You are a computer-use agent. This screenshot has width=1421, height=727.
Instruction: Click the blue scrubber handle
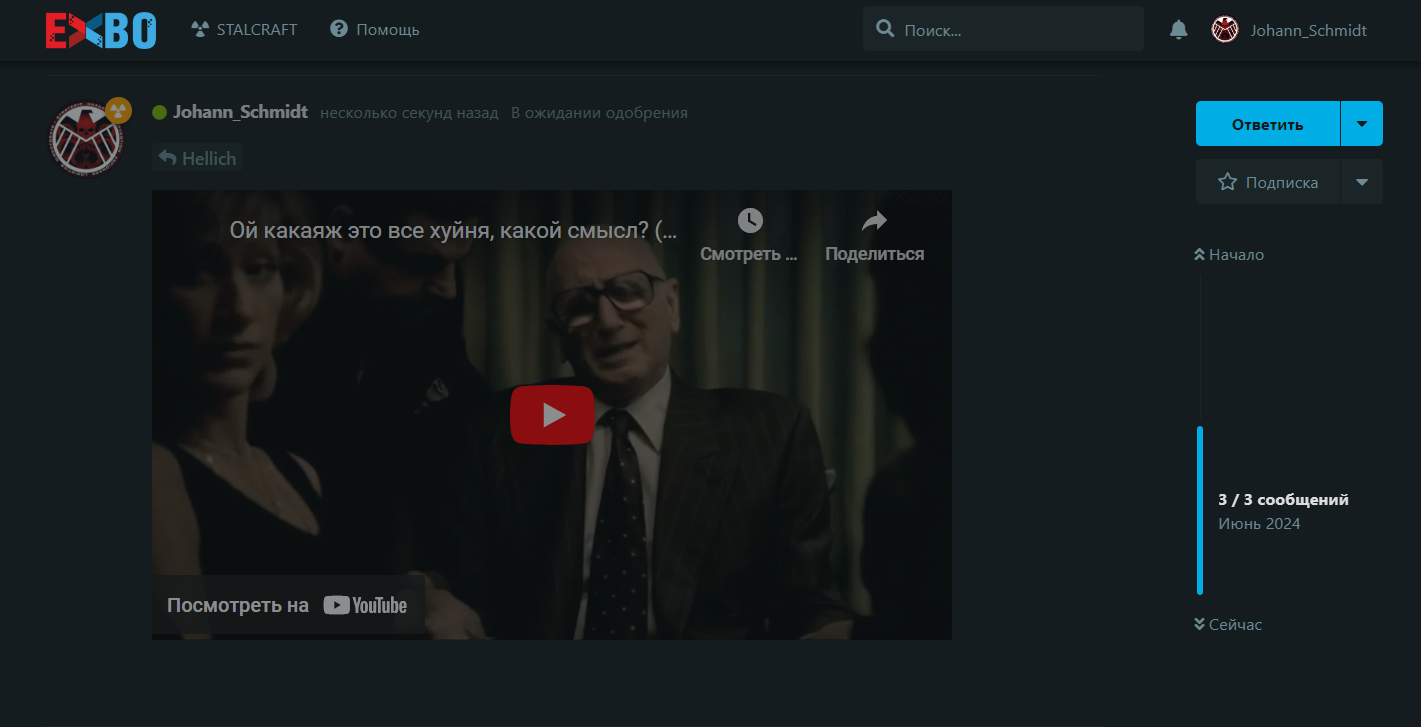[x=1200, y=511]
